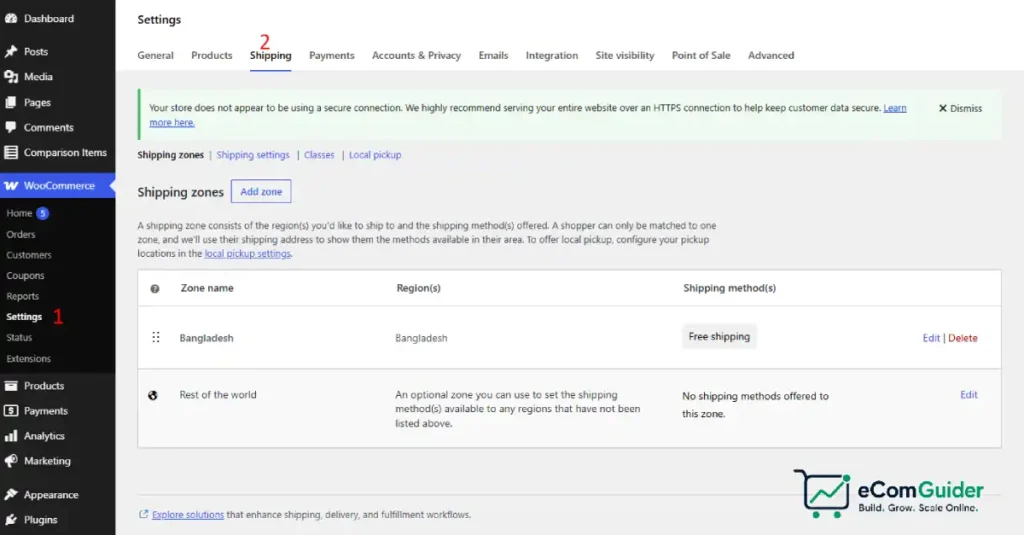Delete the Bangladesh shipping zone
Viewport: 1024px width, 535px height.
963,338
